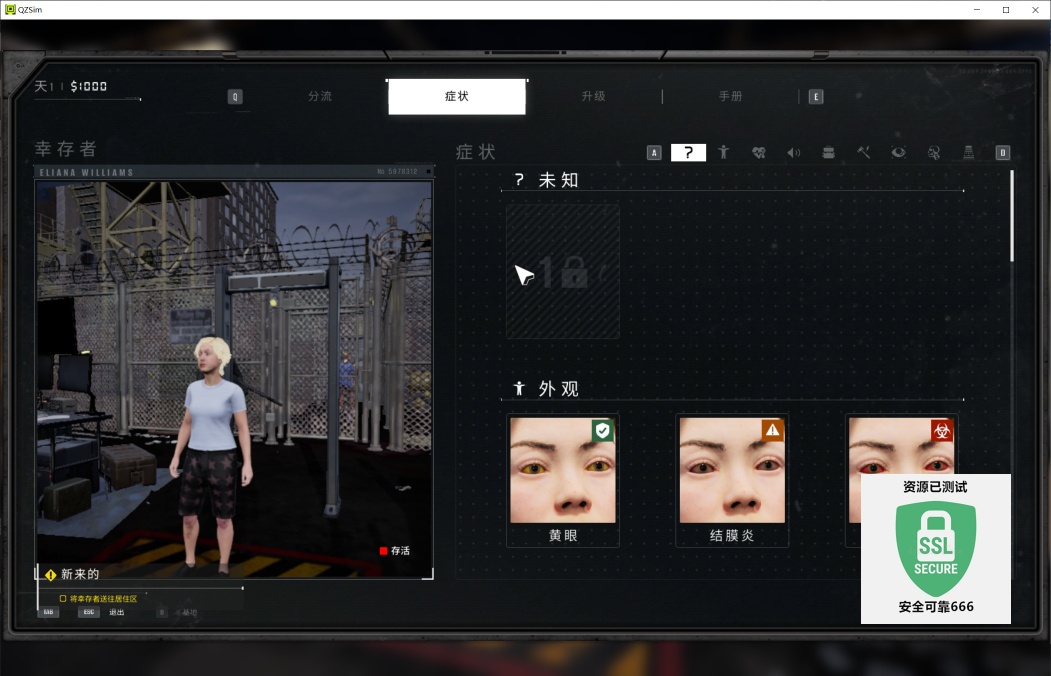Select the body appearance symptom filter icon
Viewport: 1051px width, 676px height.
[x=723, y=153]
